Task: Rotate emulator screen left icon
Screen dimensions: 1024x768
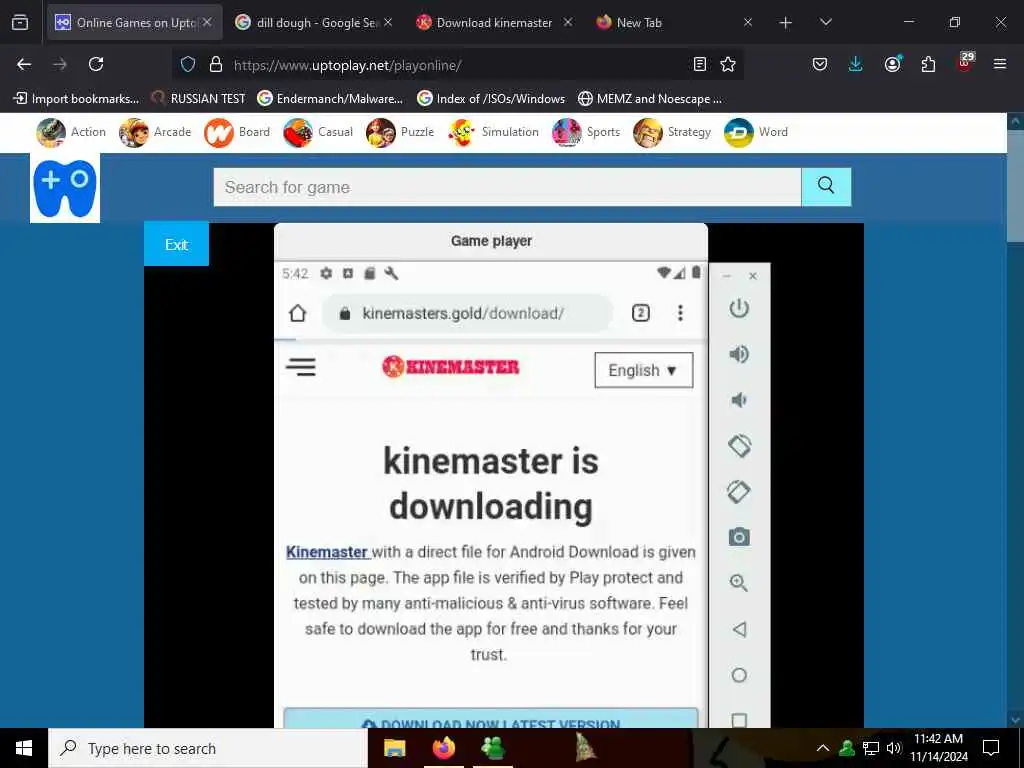Action: (739, 446)
